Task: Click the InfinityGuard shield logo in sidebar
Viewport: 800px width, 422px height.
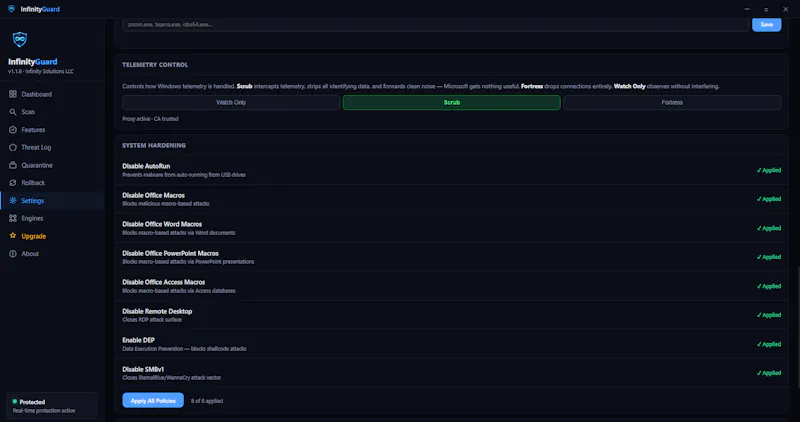Action: click(x=20, y=39)
